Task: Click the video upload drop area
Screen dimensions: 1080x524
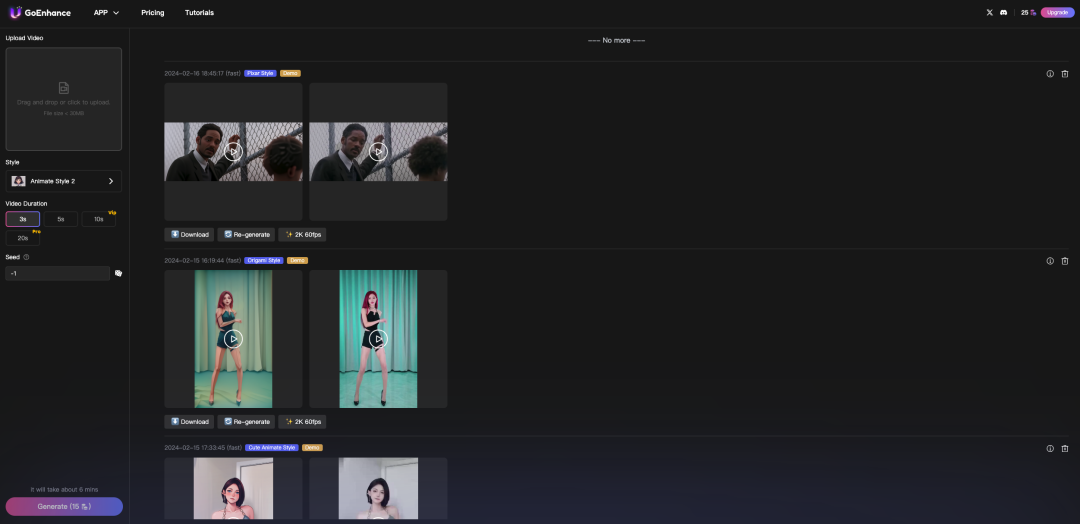Action: [63, 99]
